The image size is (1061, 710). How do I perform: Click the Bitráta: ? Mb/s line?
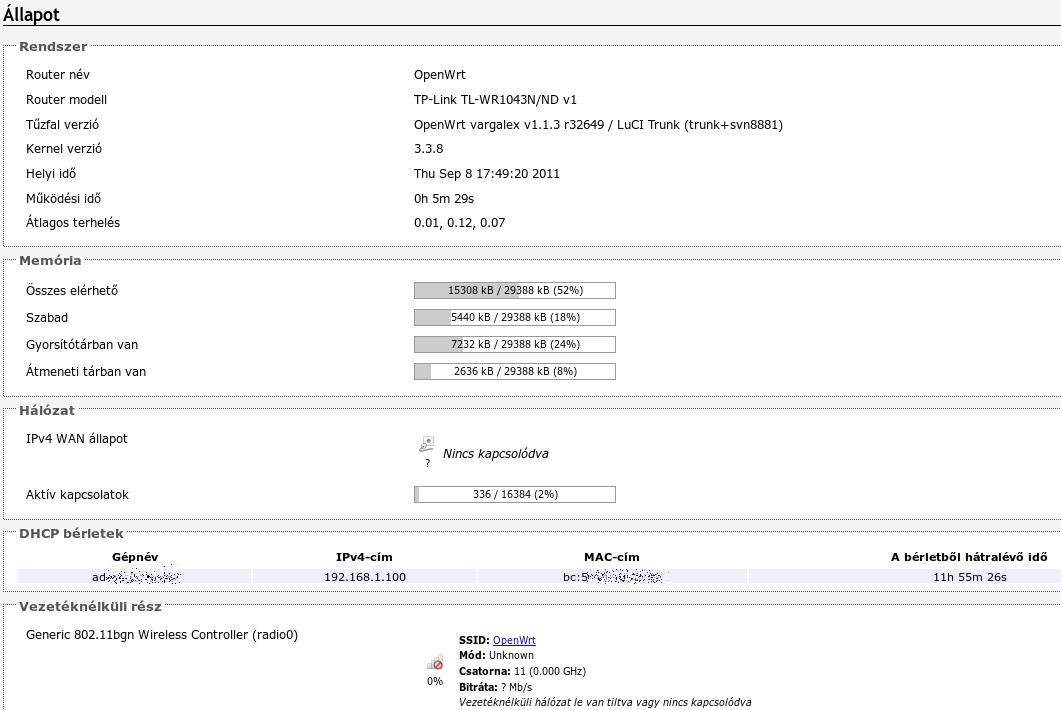coord(495,688)
